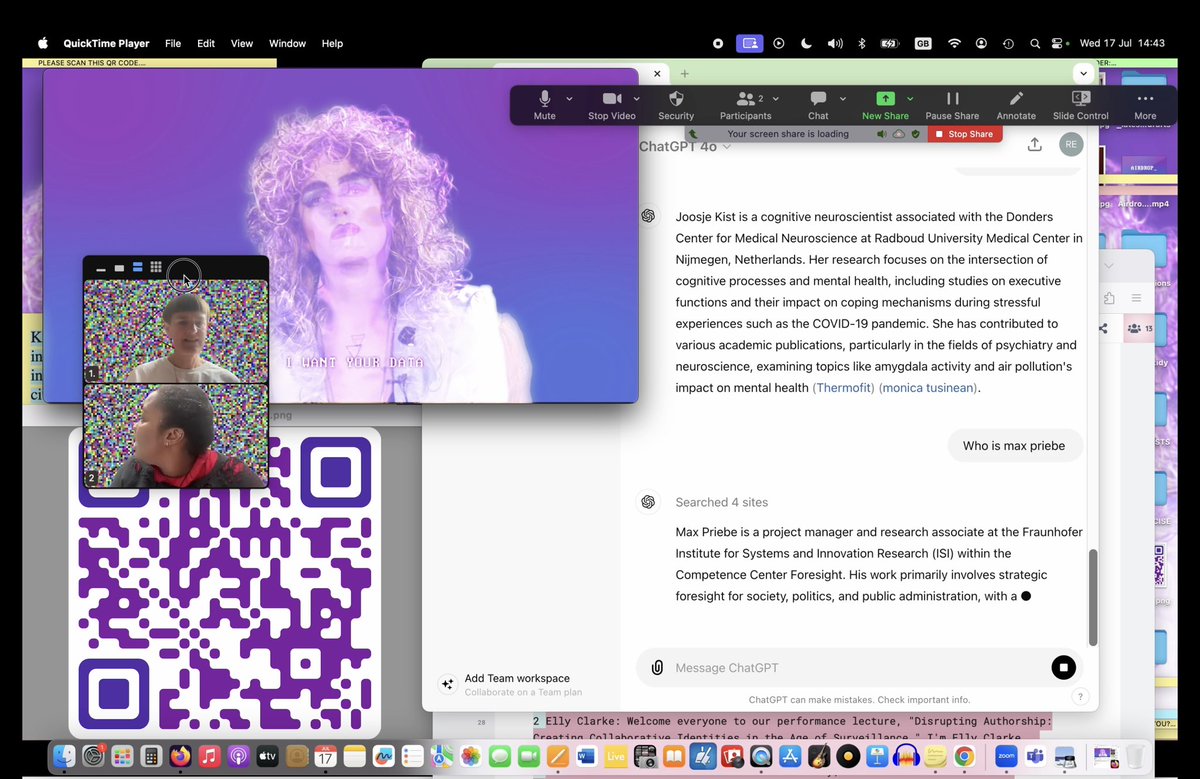Switch Zoom video panel to minimized strip view
This screenshot has width=1200, height=779.
click(101, 268)
